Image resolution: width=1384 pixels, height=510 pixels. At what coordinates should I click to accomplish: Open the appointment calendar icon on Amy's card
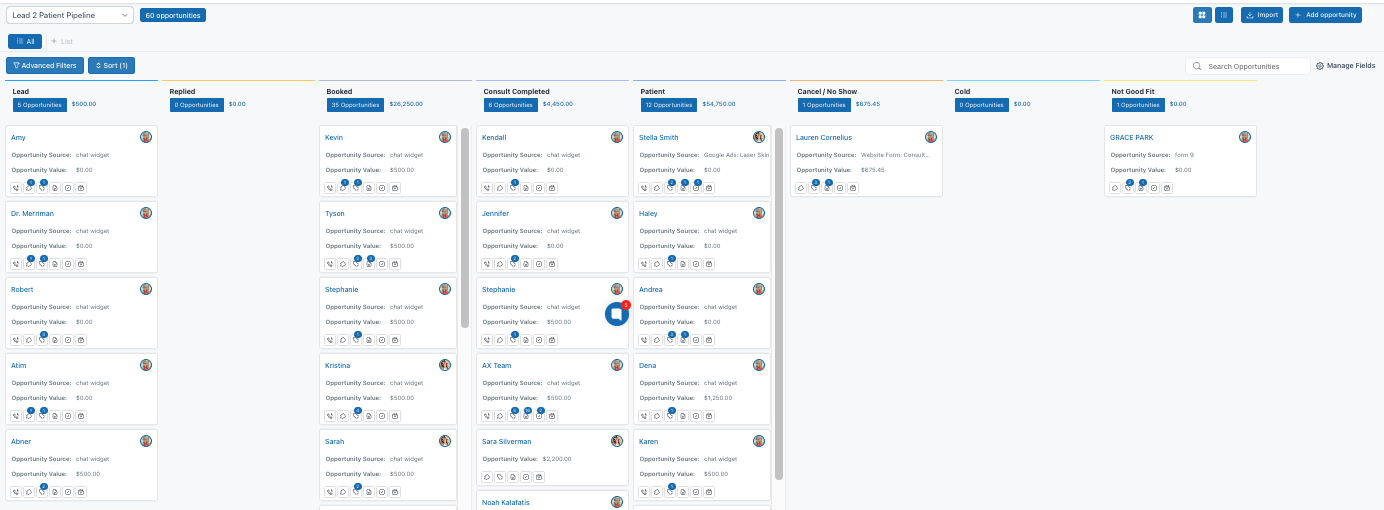(81, 188)
